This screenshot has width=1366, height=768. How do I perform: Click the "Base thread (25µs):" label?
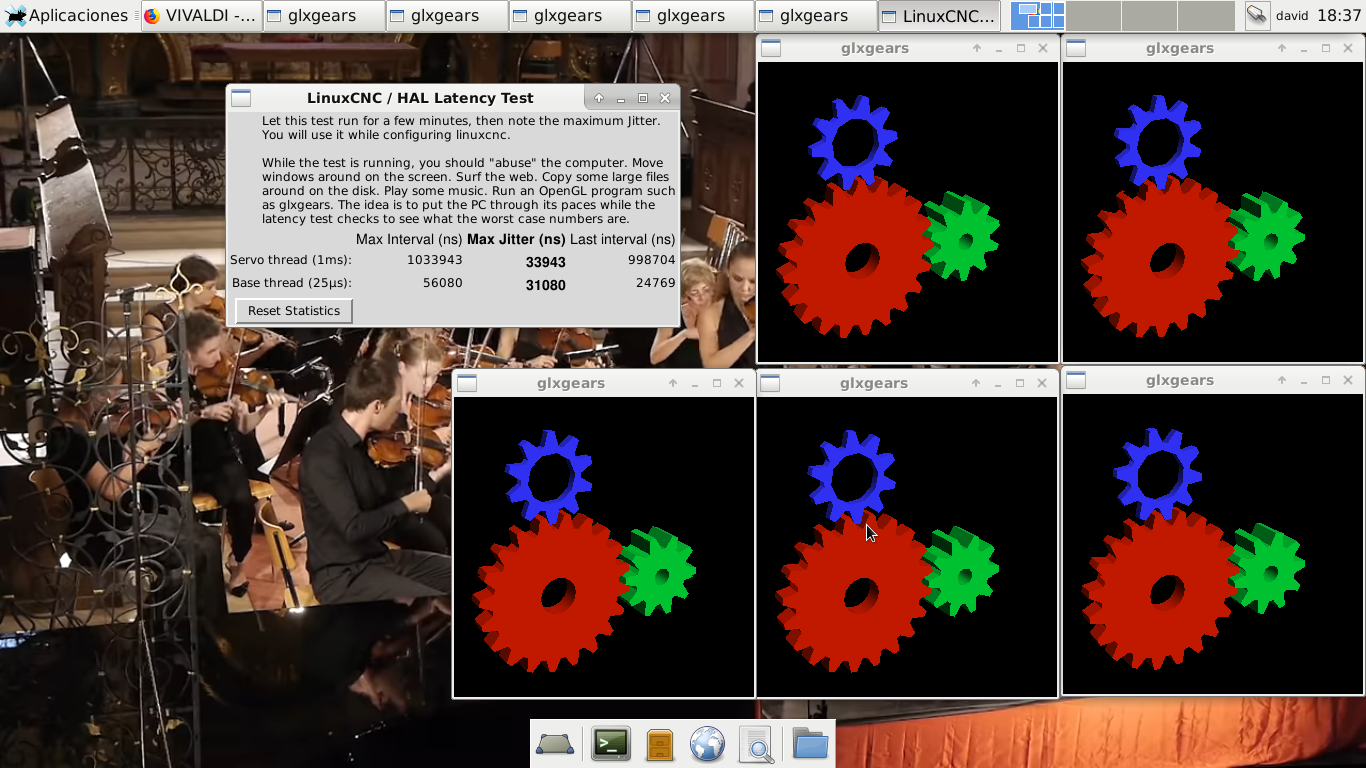click(x=292, y=283)
